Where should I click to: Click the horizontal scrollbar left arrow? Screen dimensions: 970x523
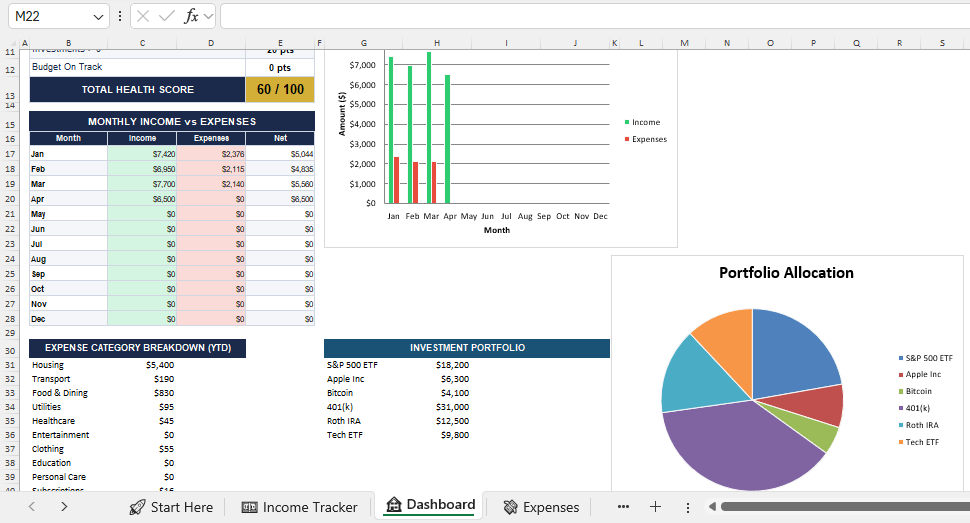[x=712, y=507]
